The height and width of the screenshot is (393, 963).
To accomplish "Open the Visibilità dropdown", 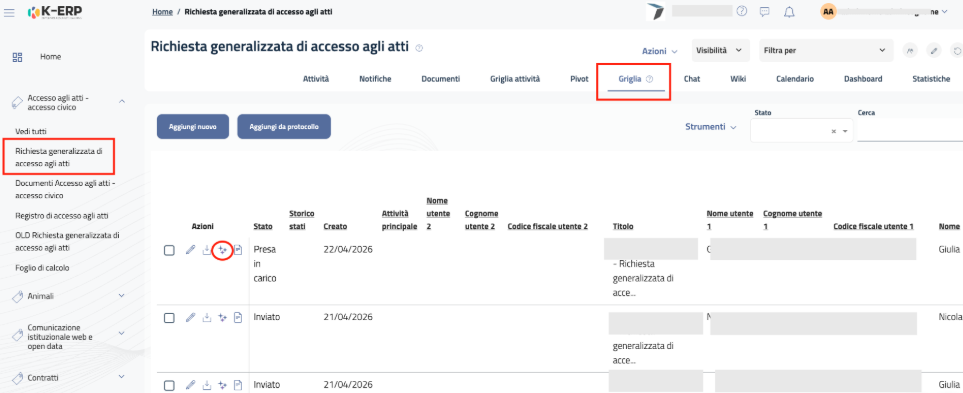I will tap(720, 50).
